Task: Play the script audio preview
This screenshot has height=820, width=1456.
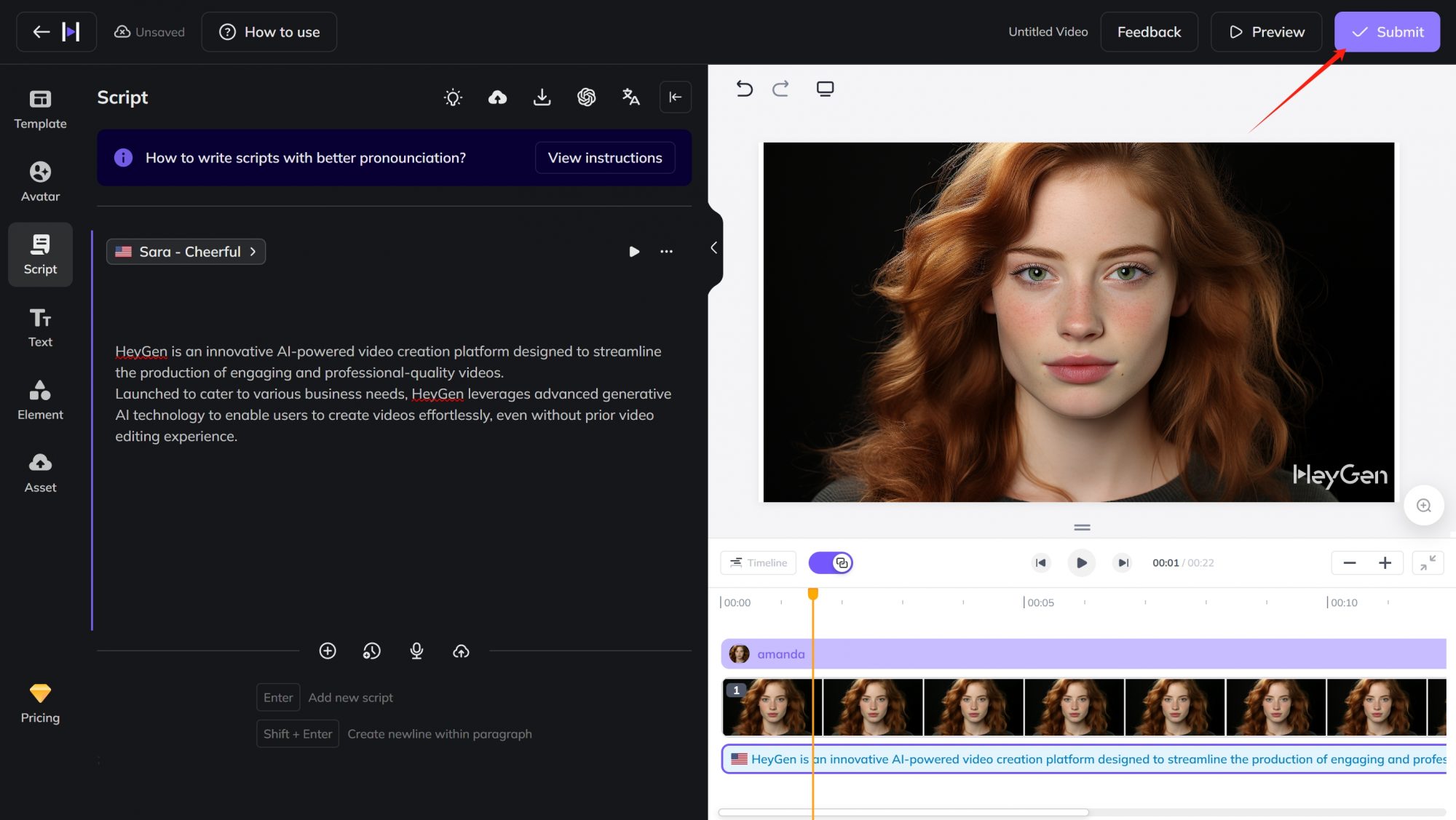Action: tap(634, 252)
